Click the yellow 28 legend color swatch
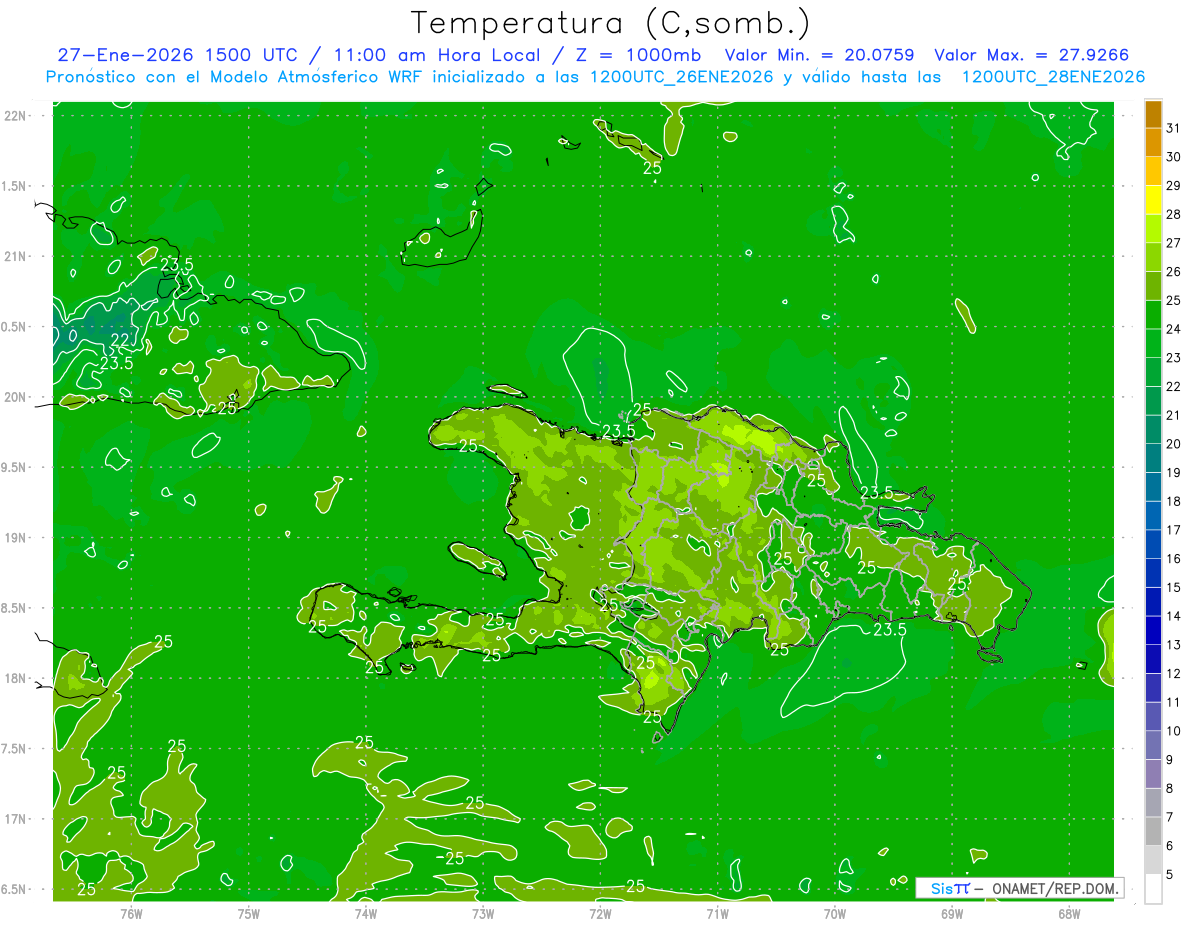Viewport: 1200px width, 927px height. click(x=1153, y=201)
